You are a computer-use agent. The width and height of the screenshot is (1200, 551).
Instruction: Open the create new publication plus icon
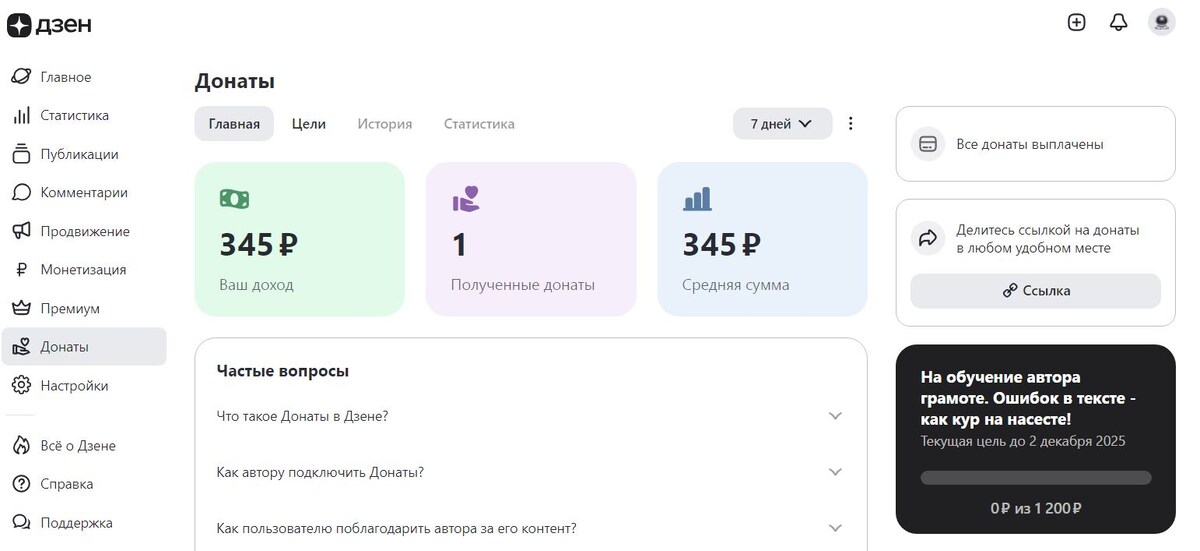(1076, 22)
